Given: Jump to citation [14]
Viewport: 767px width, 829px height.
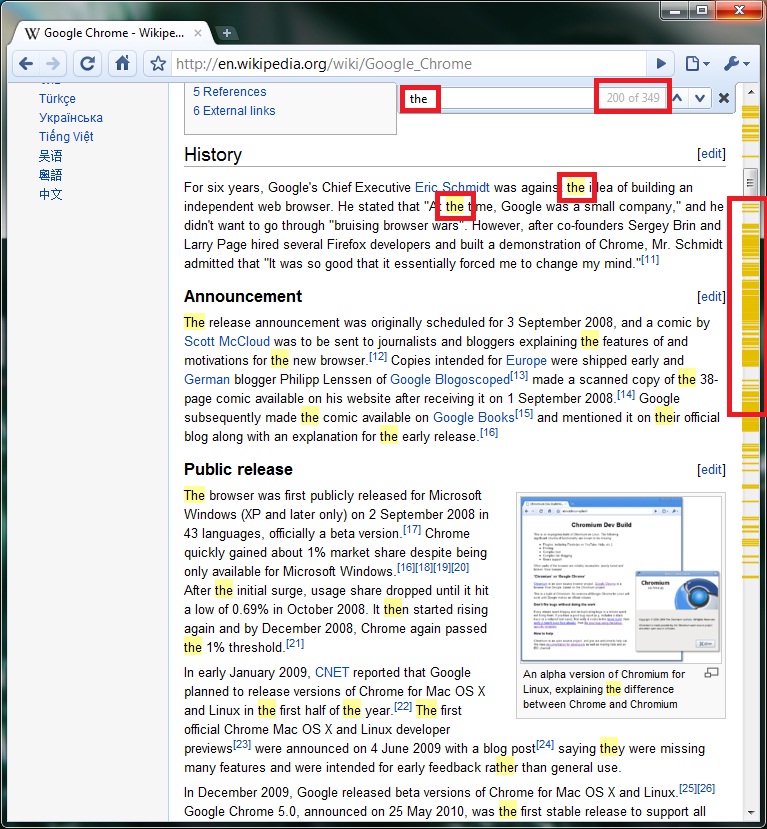Looking at the screenshot, I should (x=626, y=394).
